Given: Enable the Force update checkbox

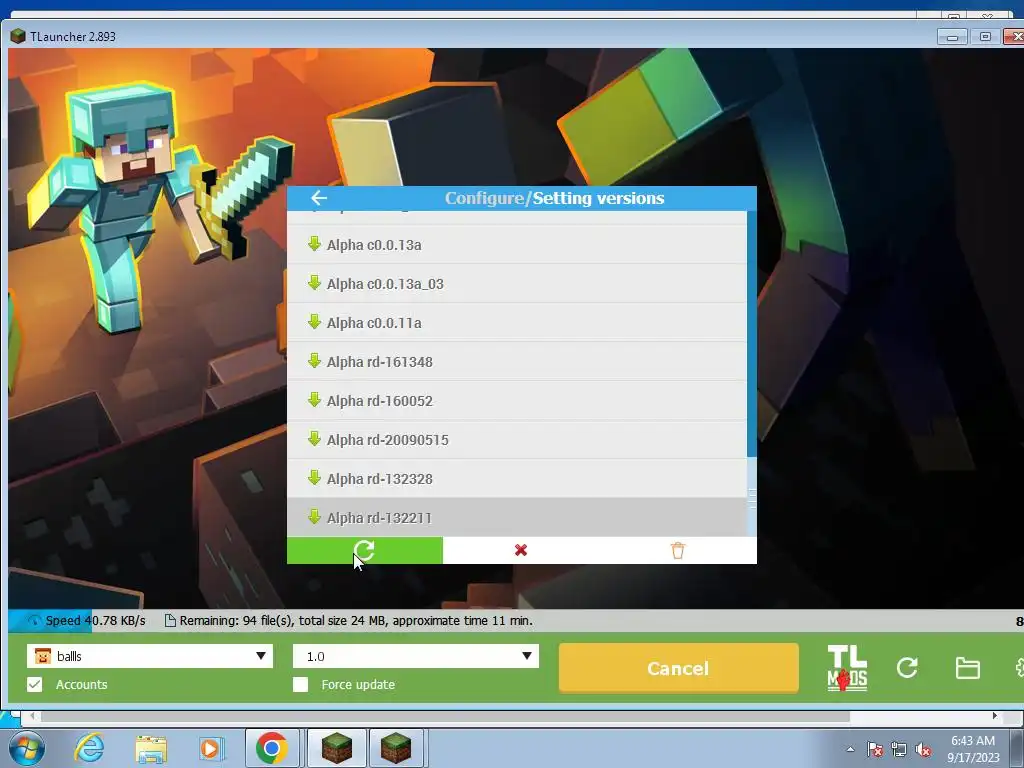Looking at the screenshot, I should click(300, 684).
